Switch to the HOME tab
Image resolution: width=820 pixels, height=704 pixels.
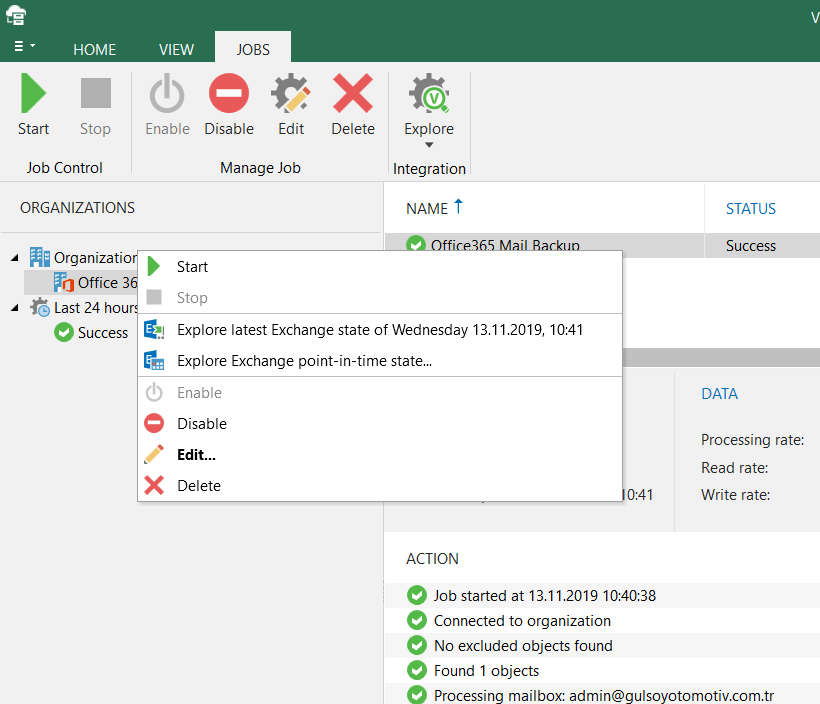tap(94, 49)
